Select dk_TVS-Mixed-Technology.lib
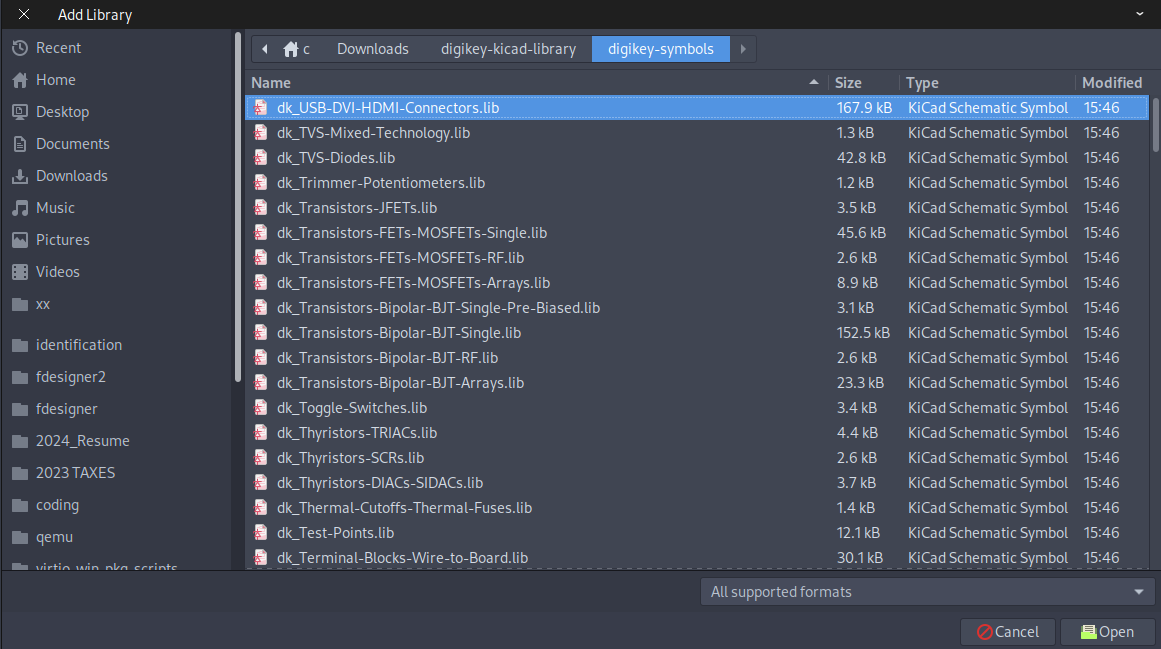 click(x=697, y=133)
